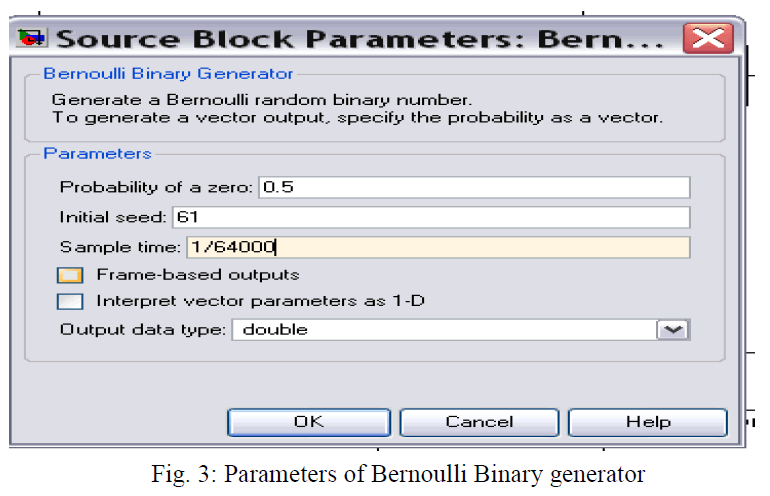
Task: Click the Simulink block icon in title bar
Action: 31,37
